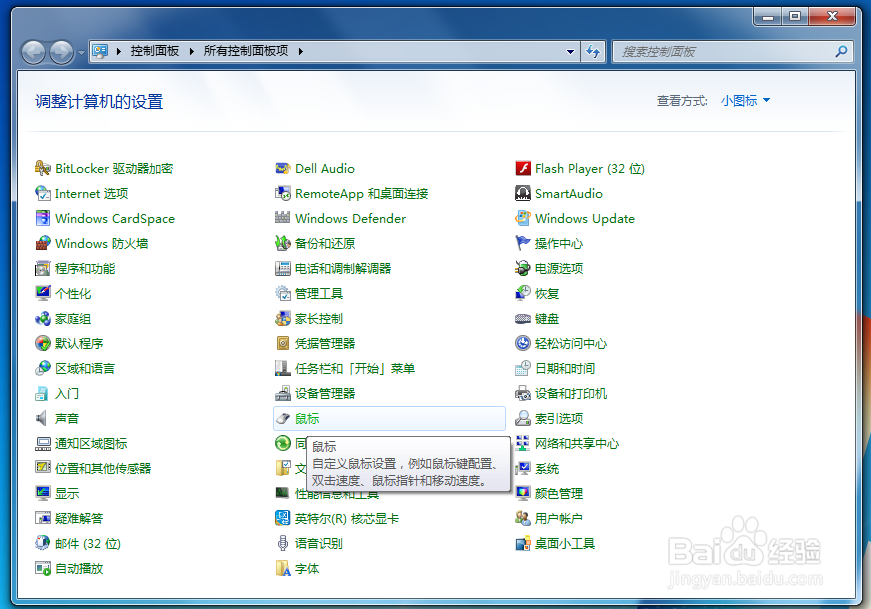Open the Windows Update icon
Viewport: 871px width, 609px height.
pyautogui.click(x=523, y=218)
